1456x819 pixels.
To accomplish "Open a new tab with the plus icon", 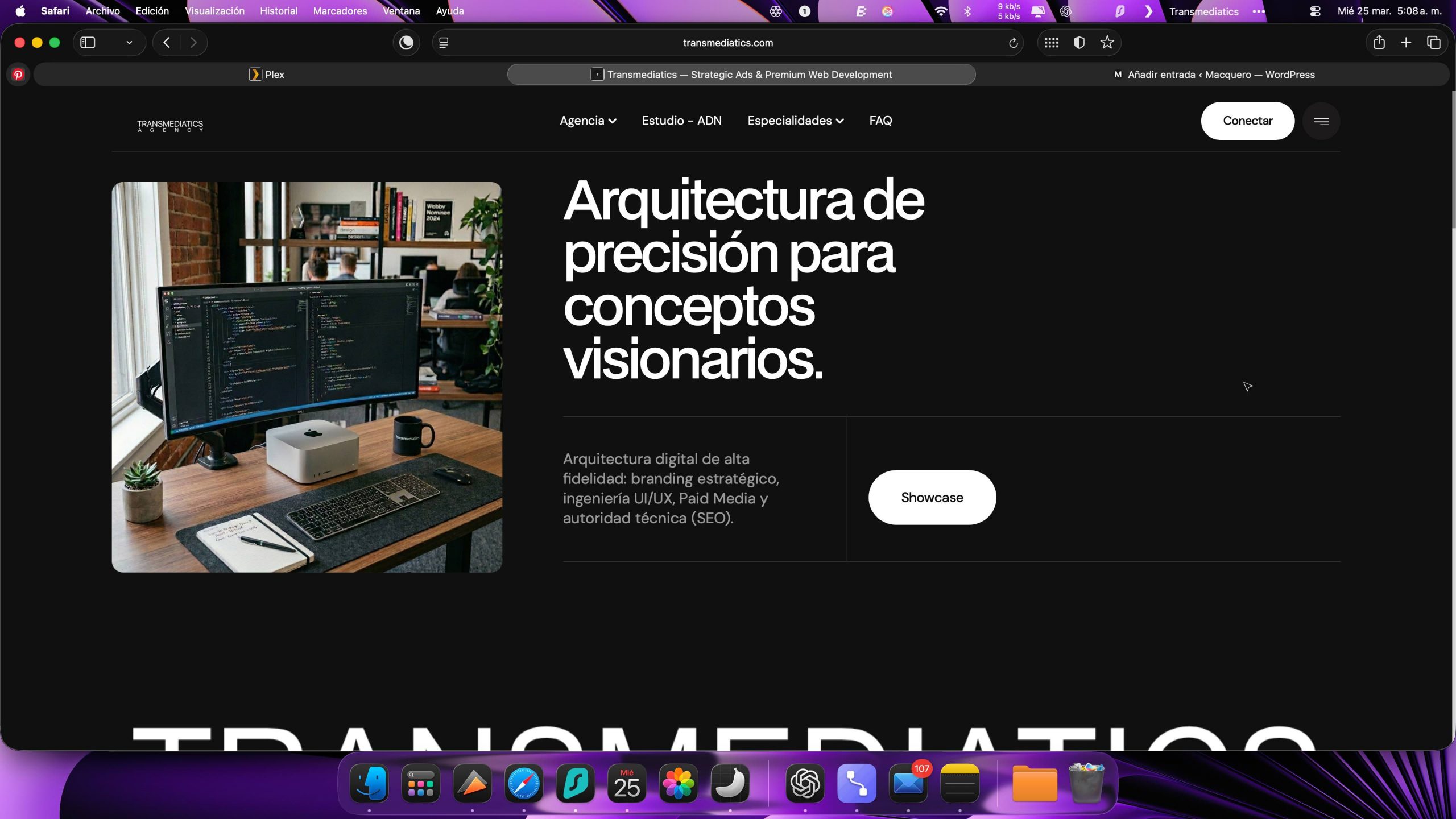I will click(1406, 43).
